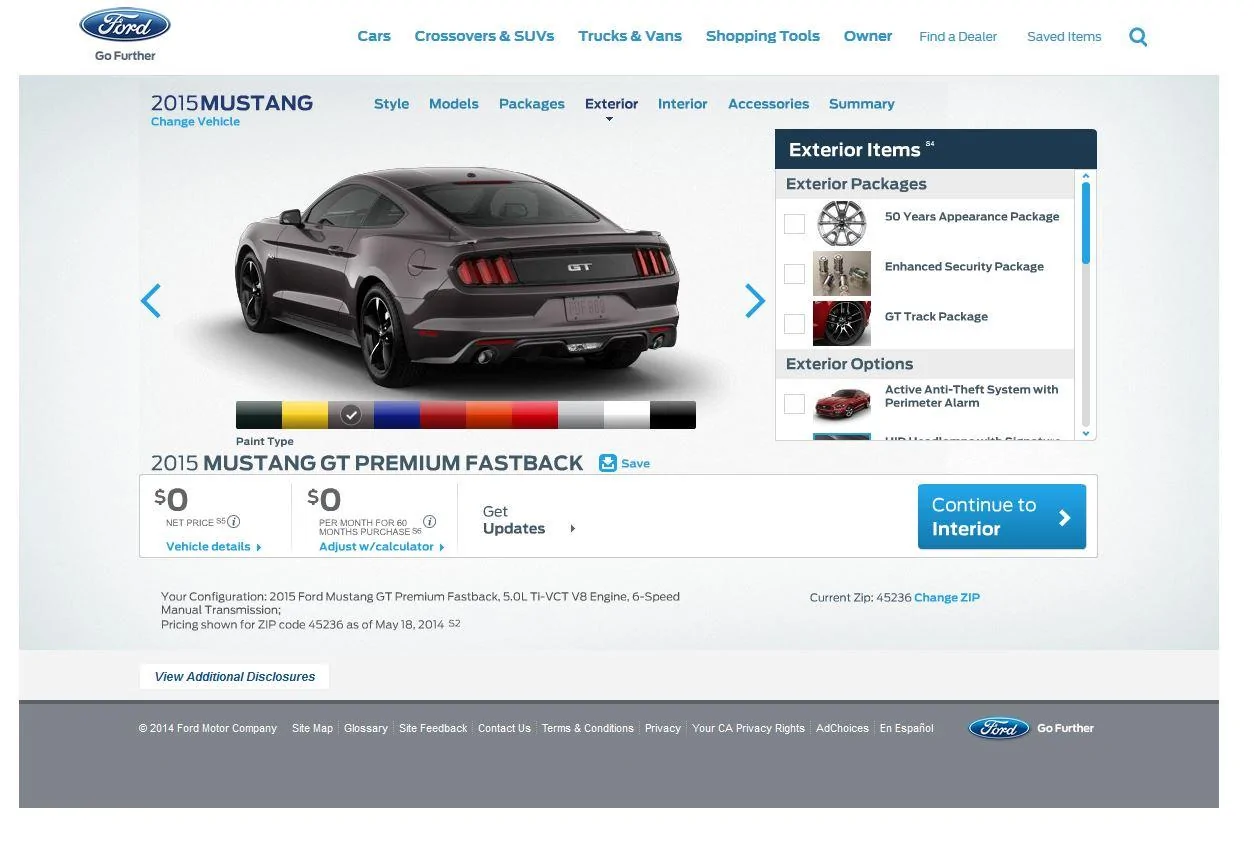Check the Active Anti-Theft System box
This screenshot has height=850, width=1254.
794,403
